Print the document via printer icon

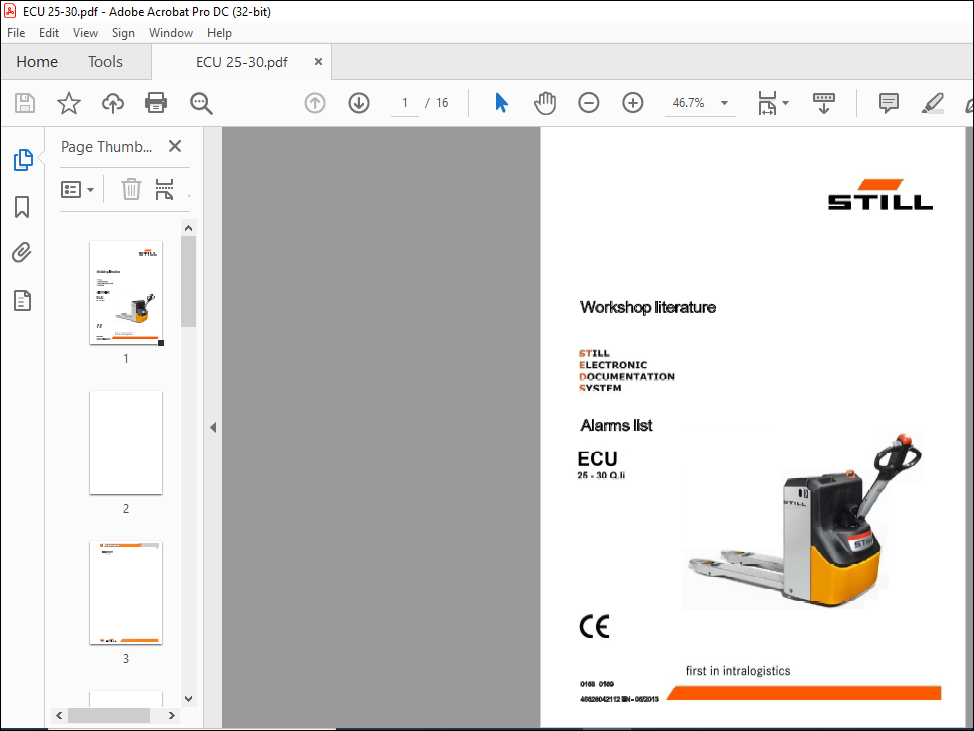tap(156, 103)
